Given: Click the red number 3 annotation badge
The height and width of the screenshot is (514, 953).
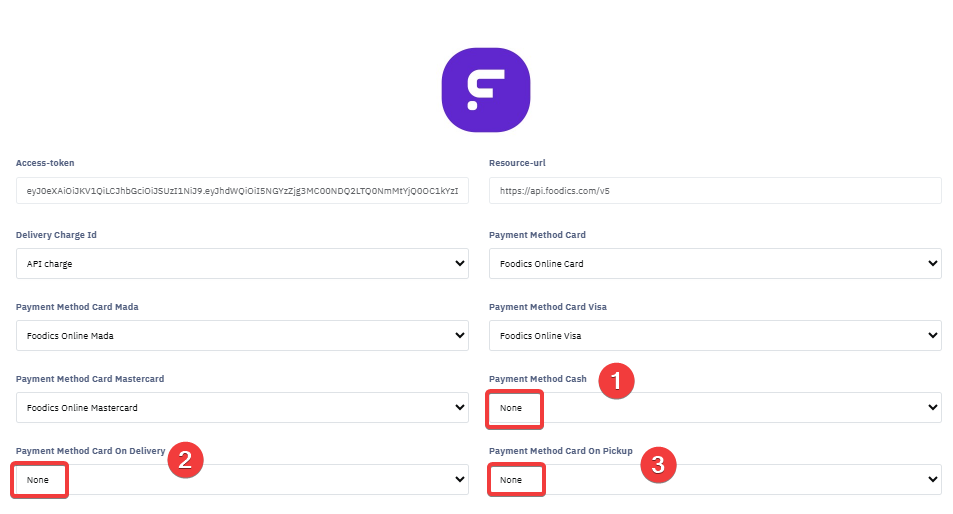Looking at the screenshot, I should (x=657, y=463).
